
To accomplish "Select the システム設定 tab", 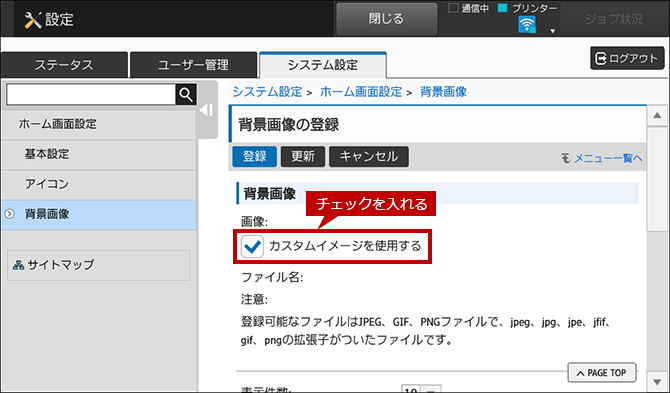I will pos(323,65).
